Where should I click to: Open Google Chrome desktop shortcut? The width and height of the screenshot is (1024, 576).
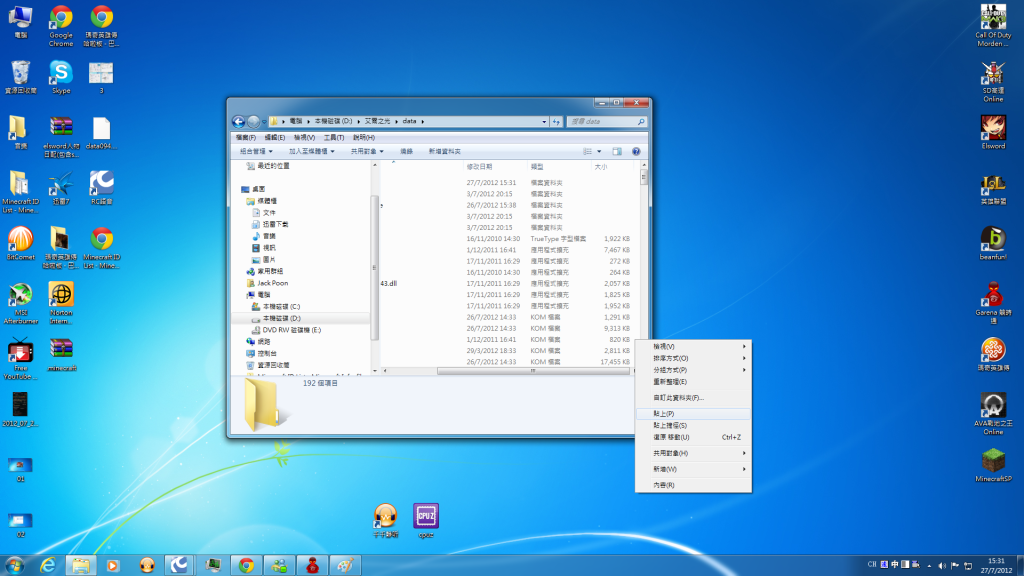61,22
